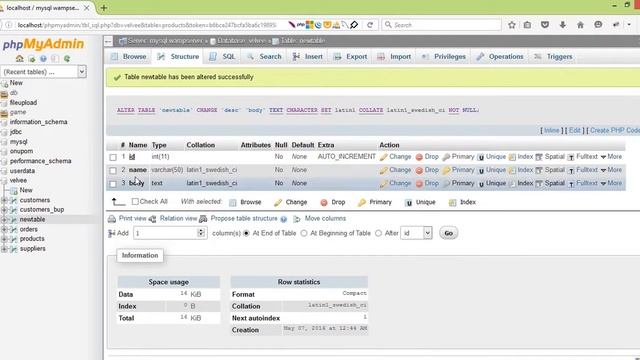Open the Recent tables dropdown
640x360 pixels.
(x=43, y=72)
